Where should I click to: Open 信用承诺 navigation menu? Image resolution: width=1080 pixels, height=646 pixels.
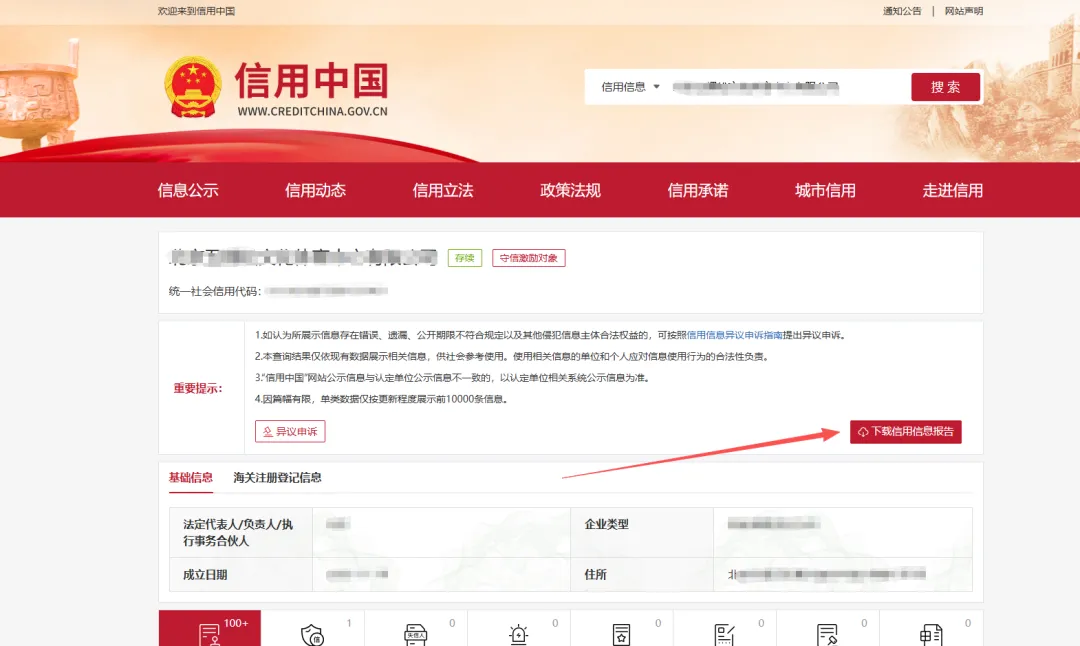[x=698, y=191]
